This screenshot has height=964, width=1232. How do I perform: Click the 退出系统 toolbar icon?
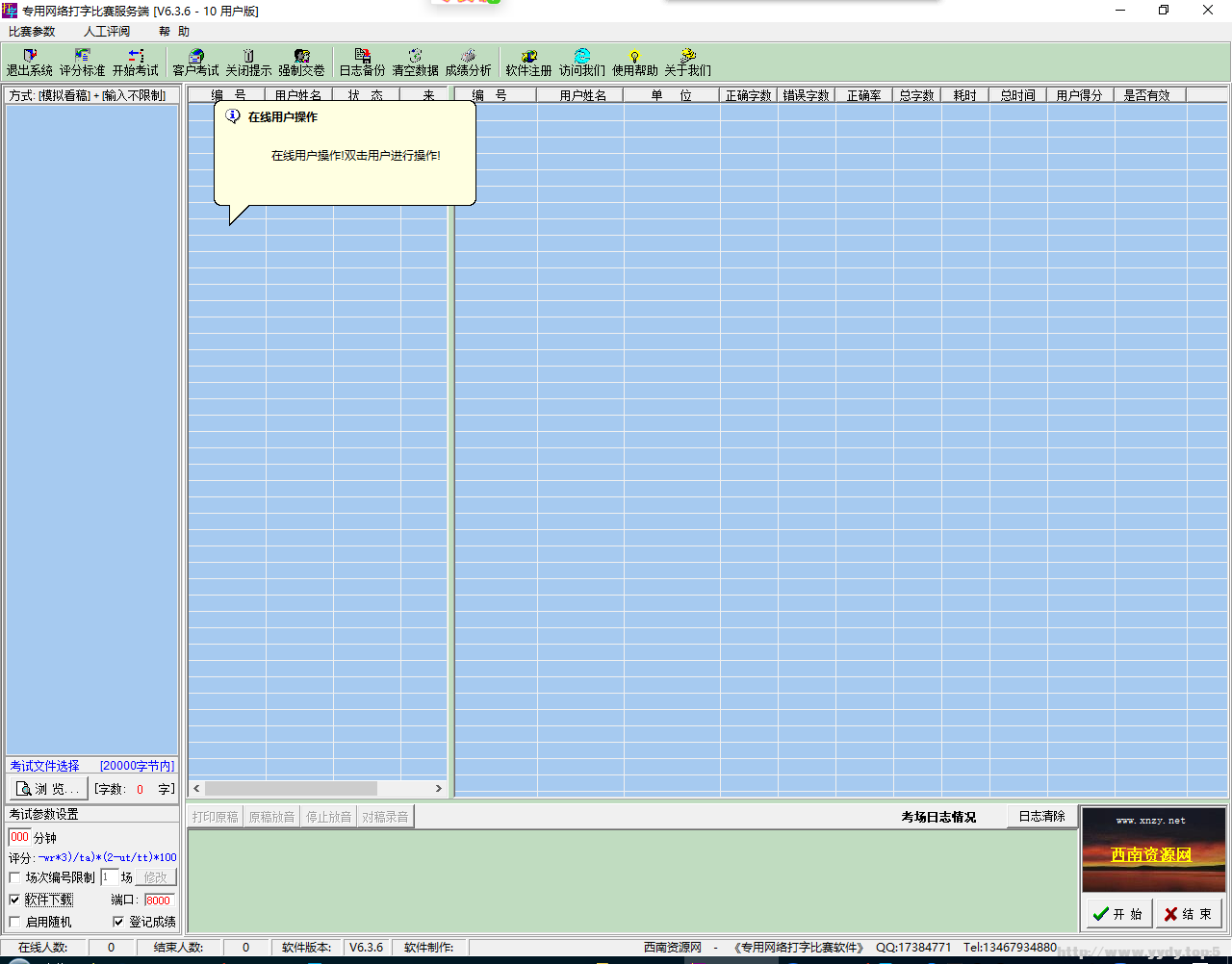[x=29, y=63]
